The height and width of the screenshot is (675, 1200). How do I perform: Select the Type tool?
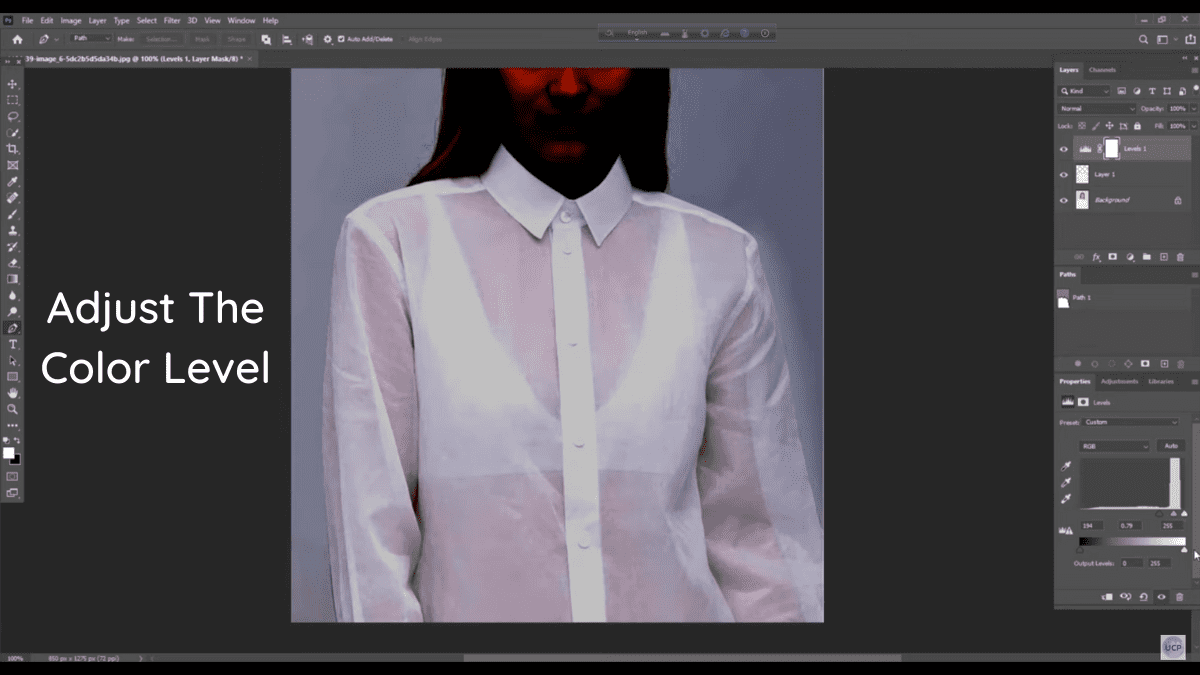(x=13, y=344)
